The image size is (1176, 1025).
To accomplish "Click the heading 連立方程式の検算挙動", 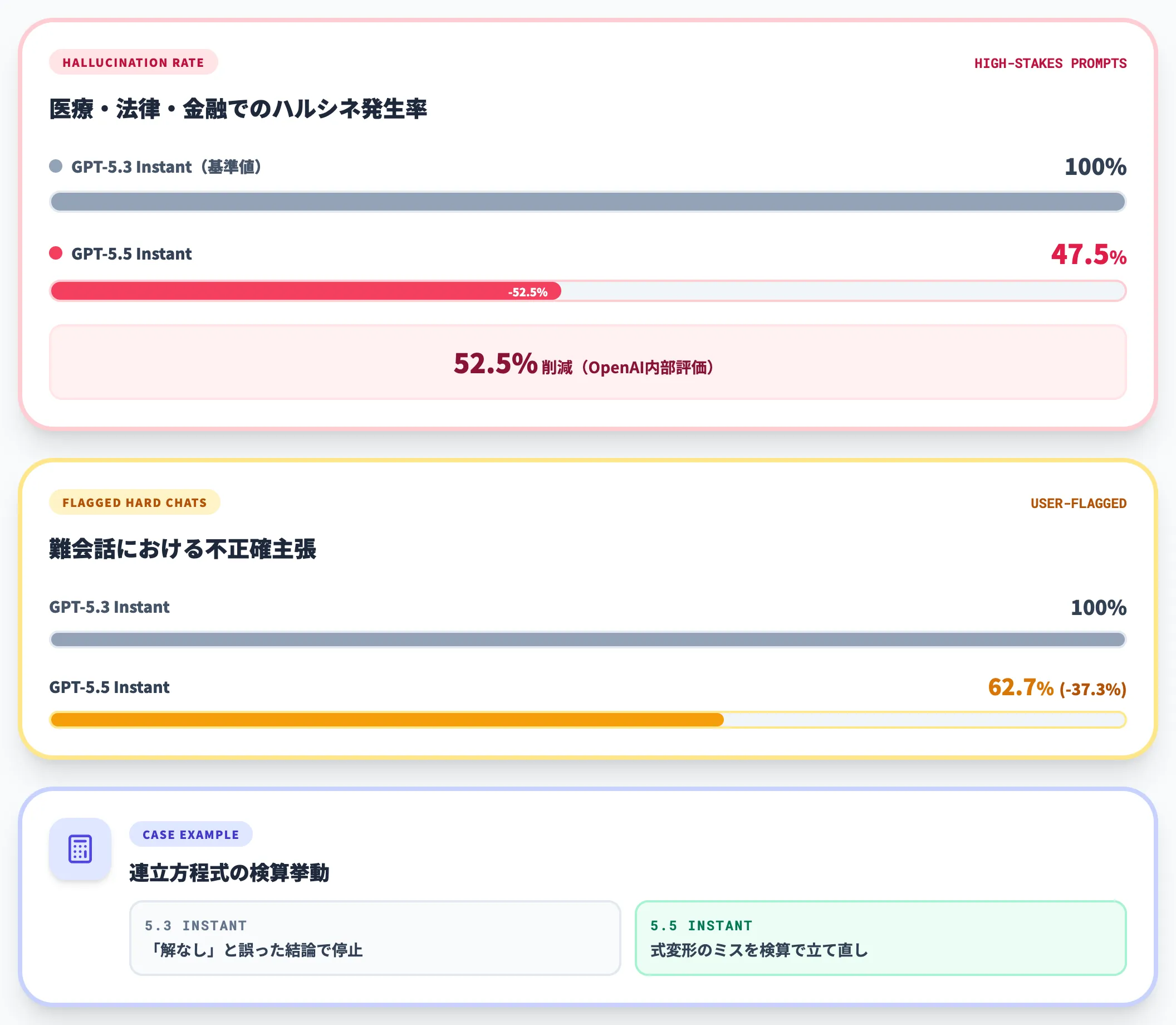I will pyautogui.click(x=229, y=873).
